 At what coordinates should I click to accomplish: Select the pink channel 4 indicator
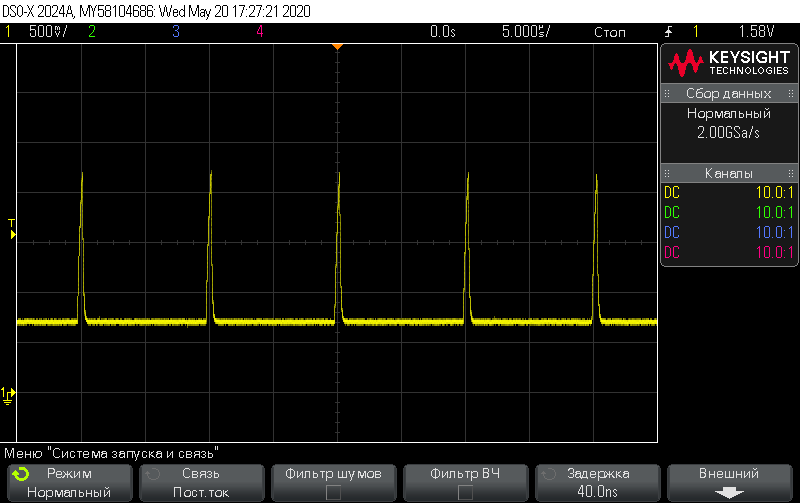click(x=260, y=32)
